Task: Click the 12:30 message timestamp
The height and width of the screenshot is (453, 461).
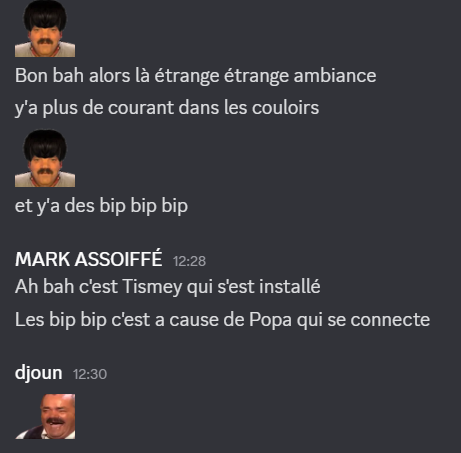Action: [90, 374]
